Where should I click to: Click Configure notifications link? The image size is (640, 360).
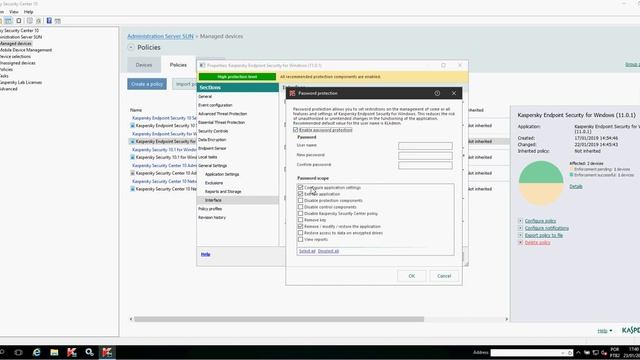pyautogui.click(x=547, y=228)
